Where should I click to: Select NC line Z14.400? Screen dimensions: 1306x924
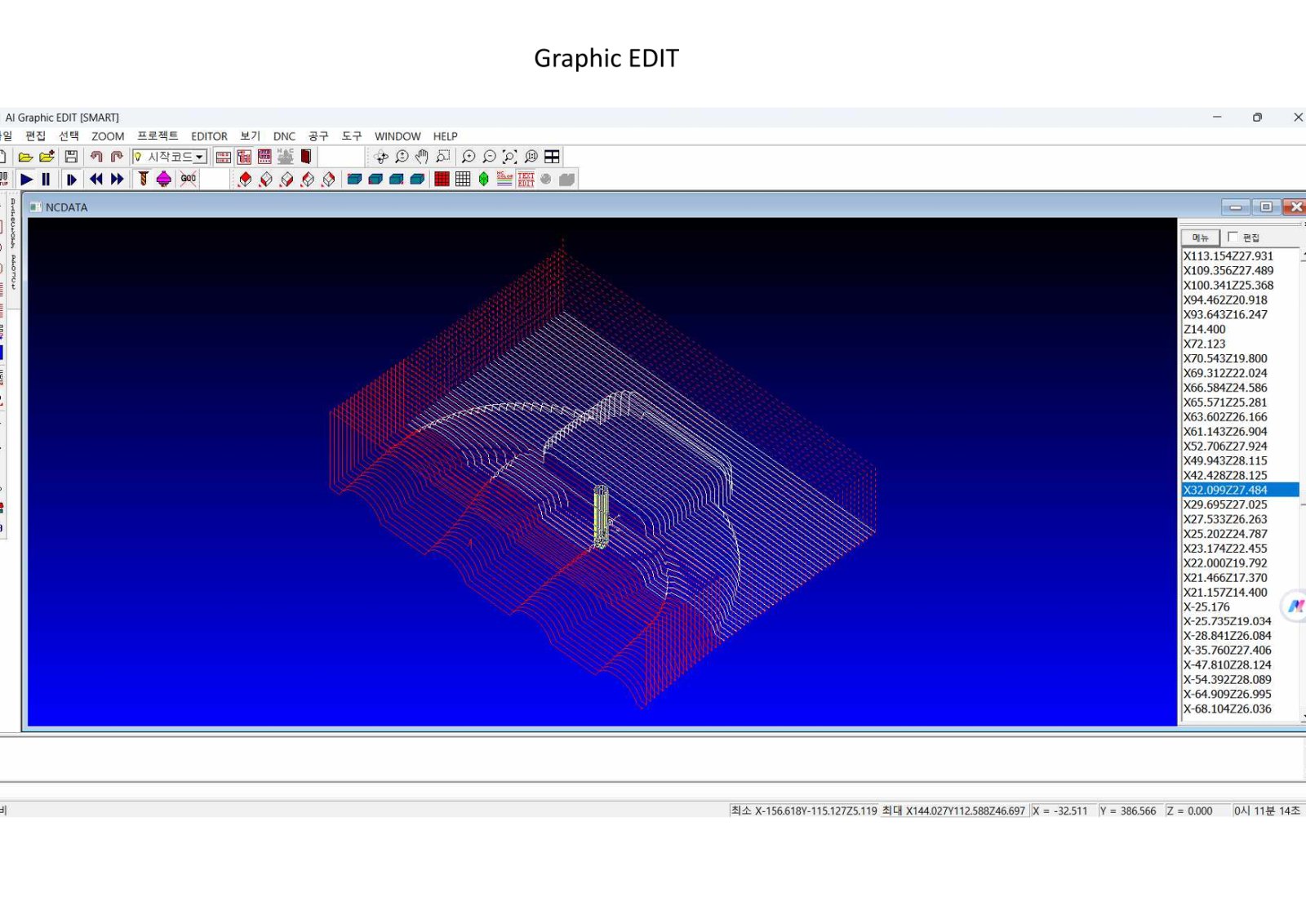1240,330
